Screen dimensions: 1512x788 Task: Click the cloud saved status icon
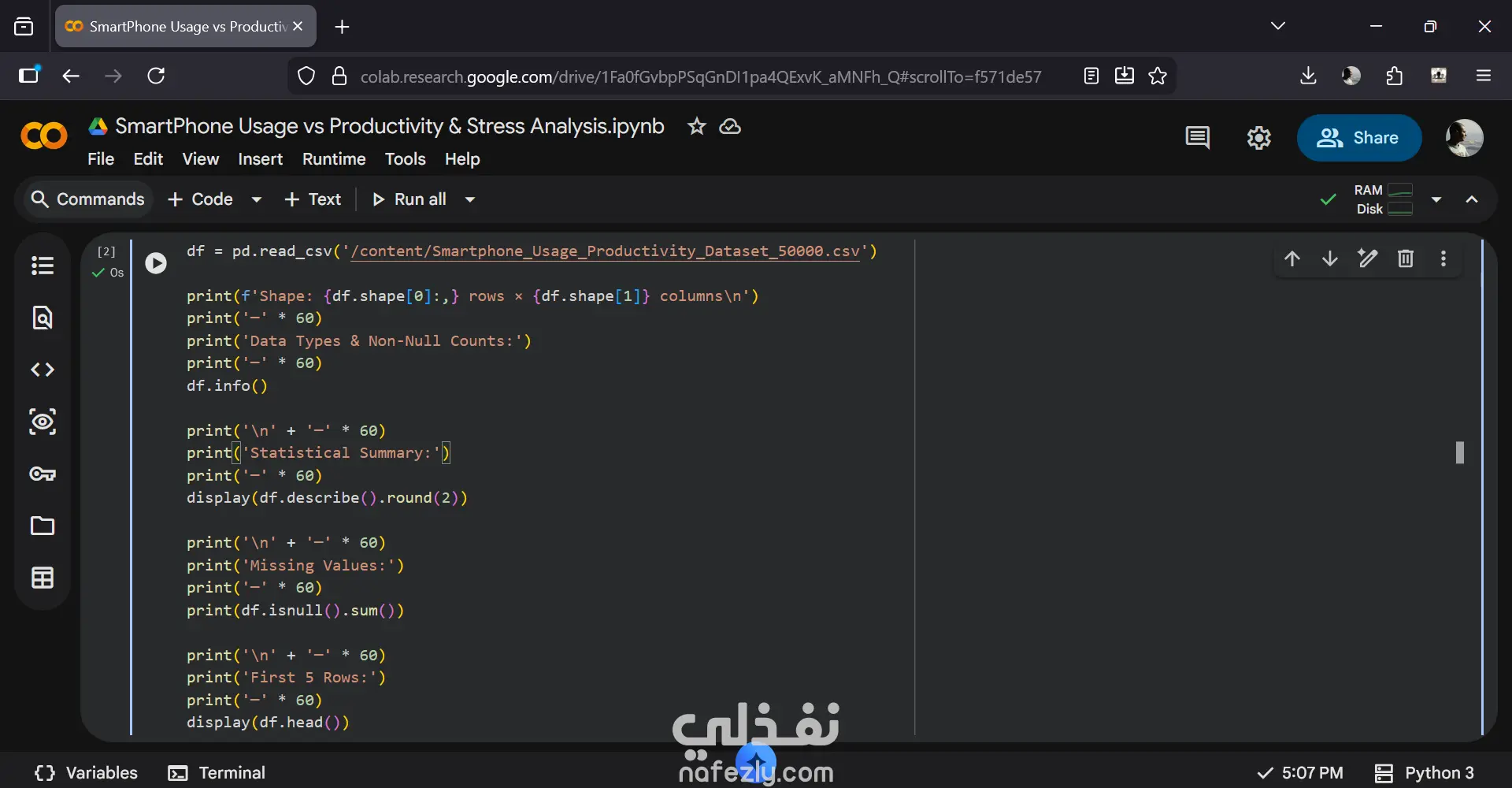coord(730,126)
